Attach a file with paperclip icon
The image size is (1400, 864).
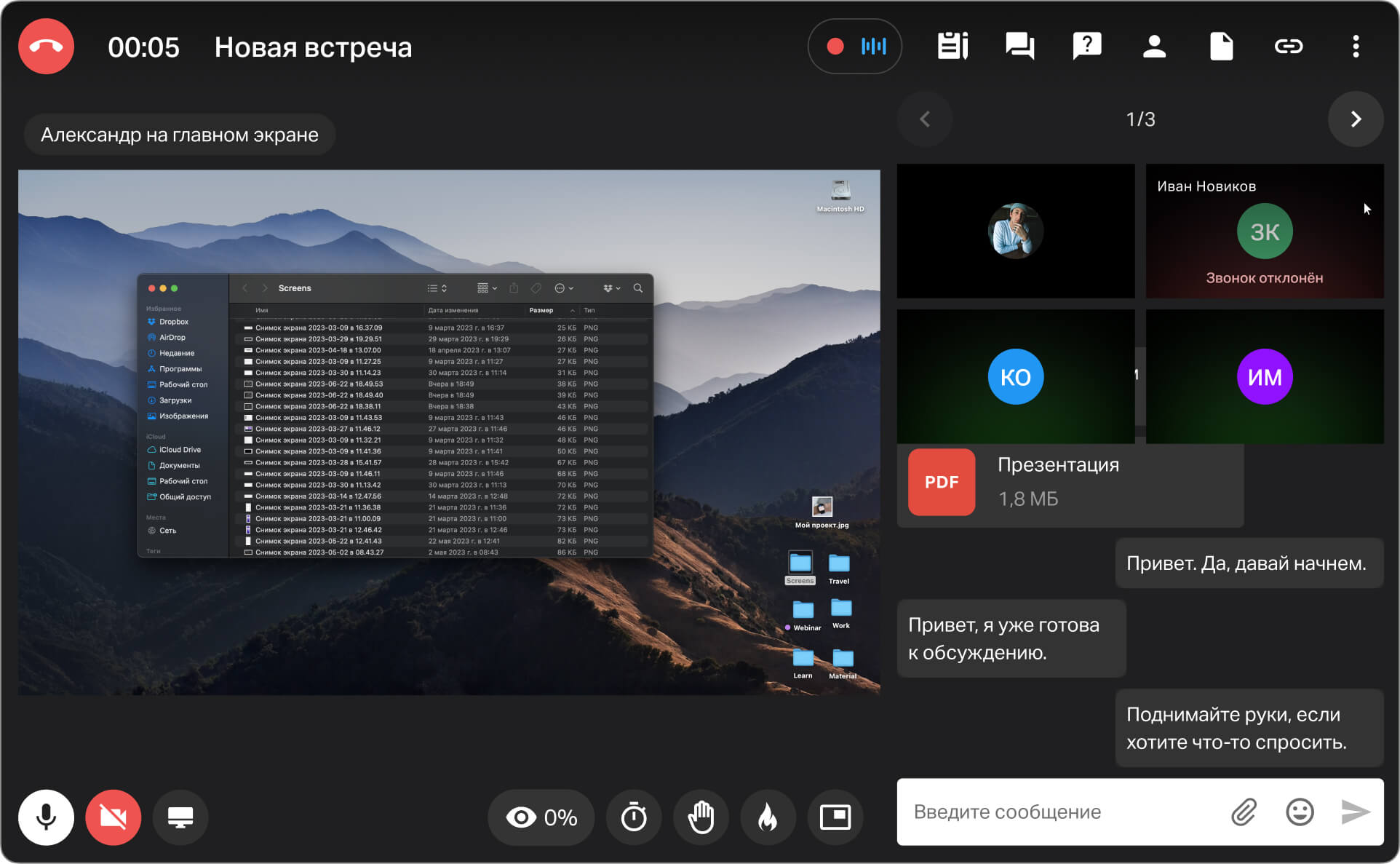[1244, 812]
